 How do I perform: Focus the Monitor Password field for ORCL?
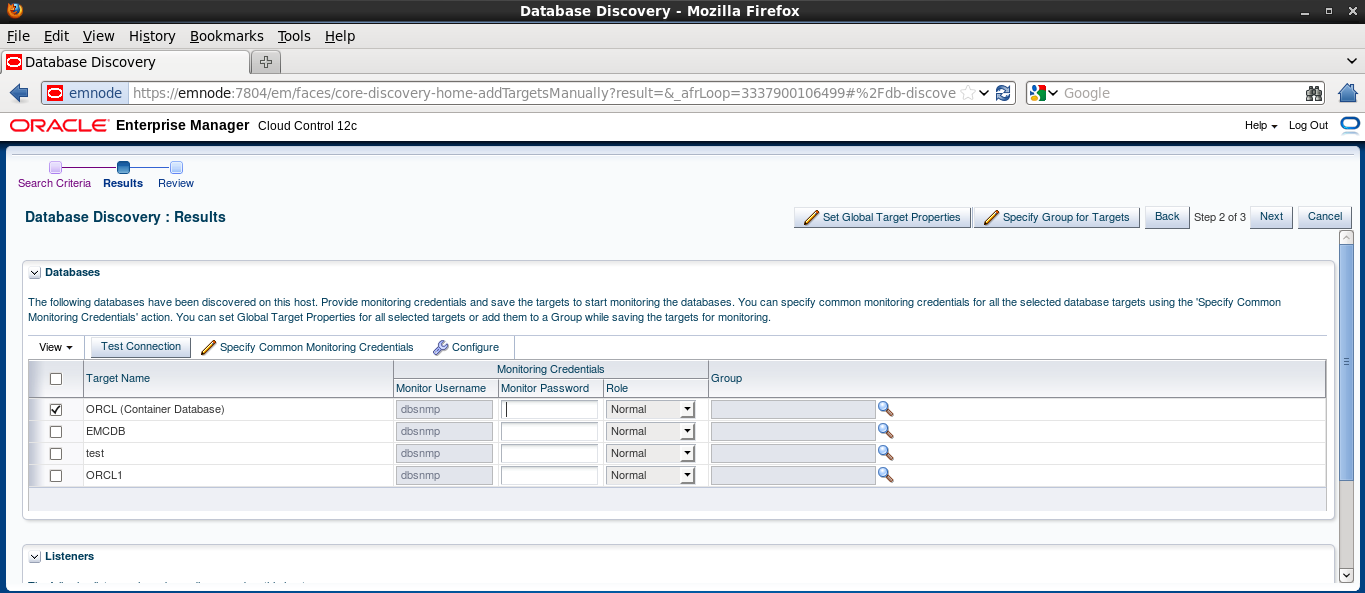click(549, 409)
